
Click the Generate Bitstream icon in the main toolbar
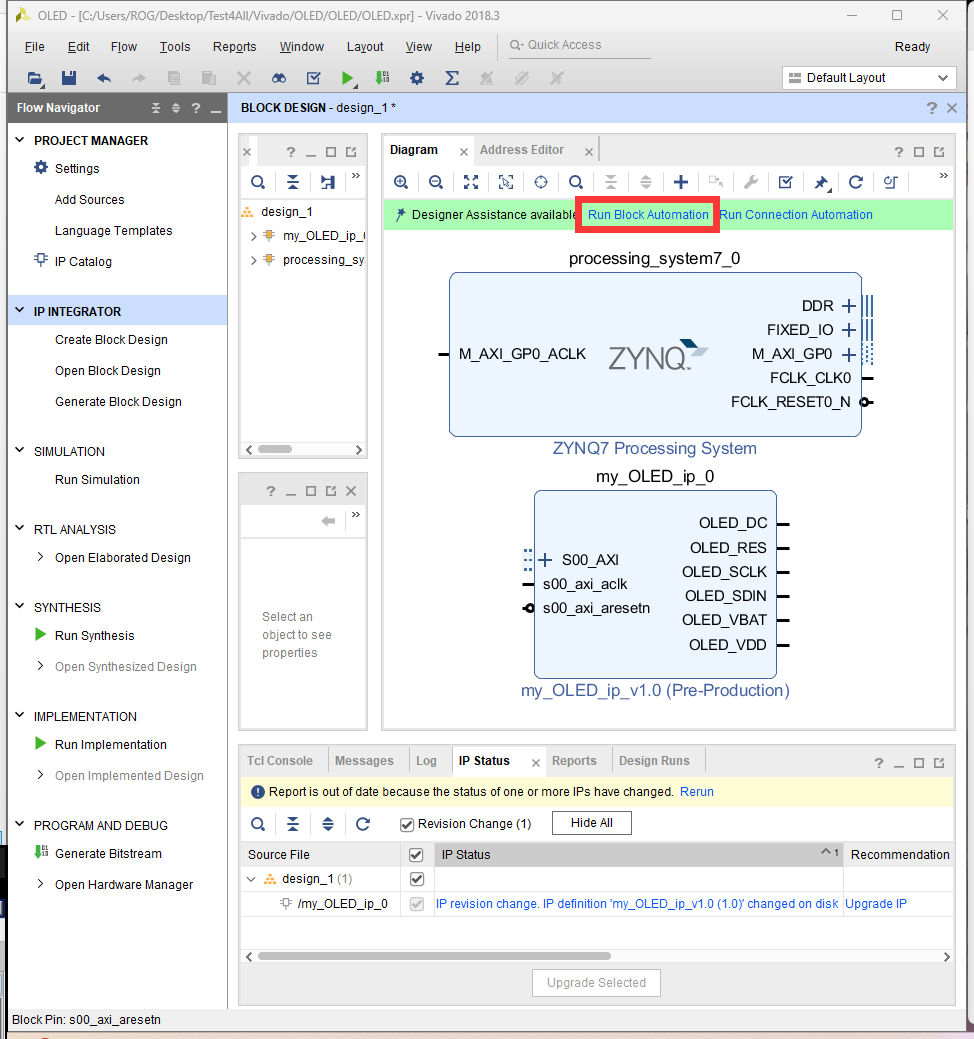pos(382,78)
